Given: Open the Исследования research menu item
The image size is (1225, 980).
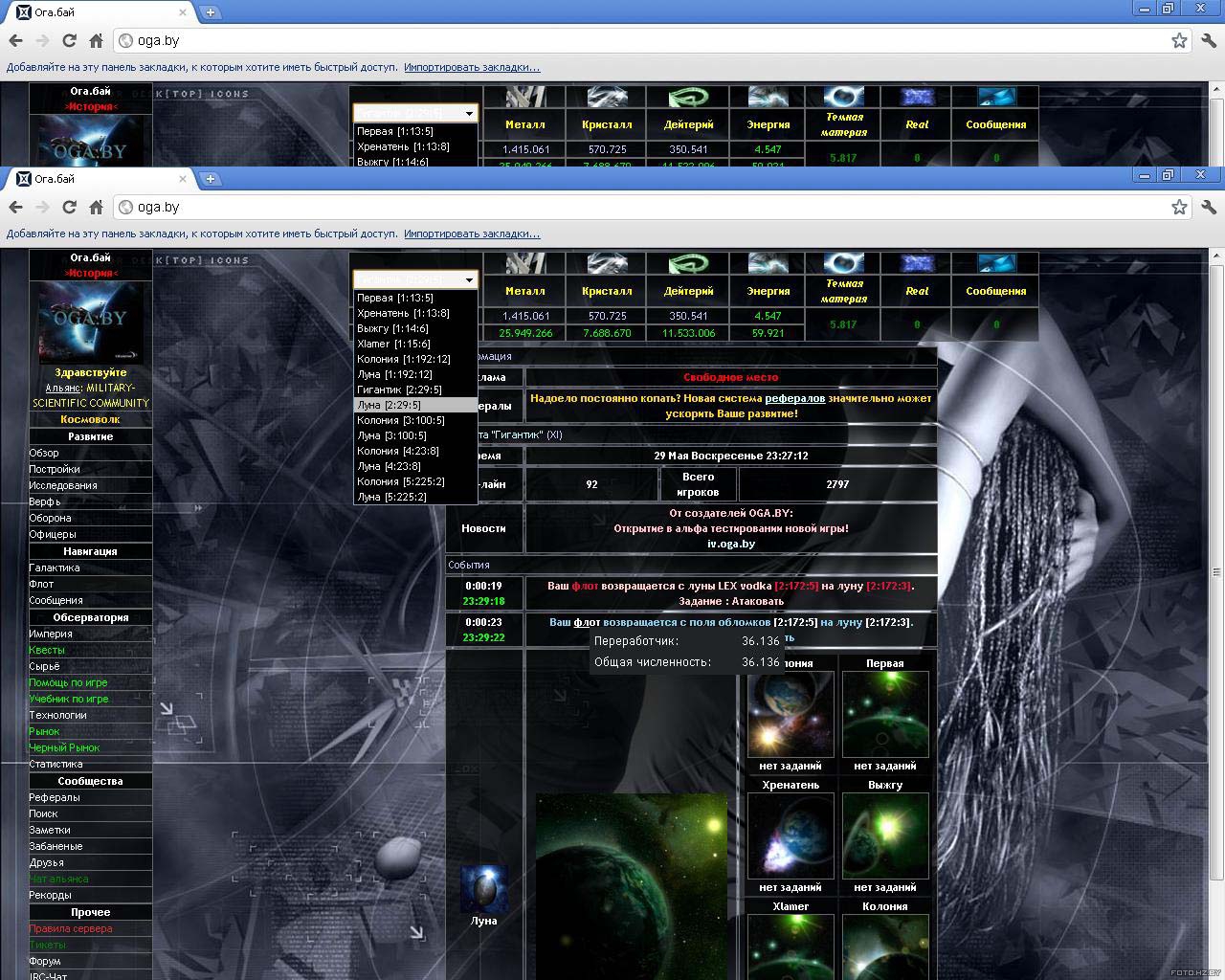Looking at the screenshot, I should pos(63,485).
